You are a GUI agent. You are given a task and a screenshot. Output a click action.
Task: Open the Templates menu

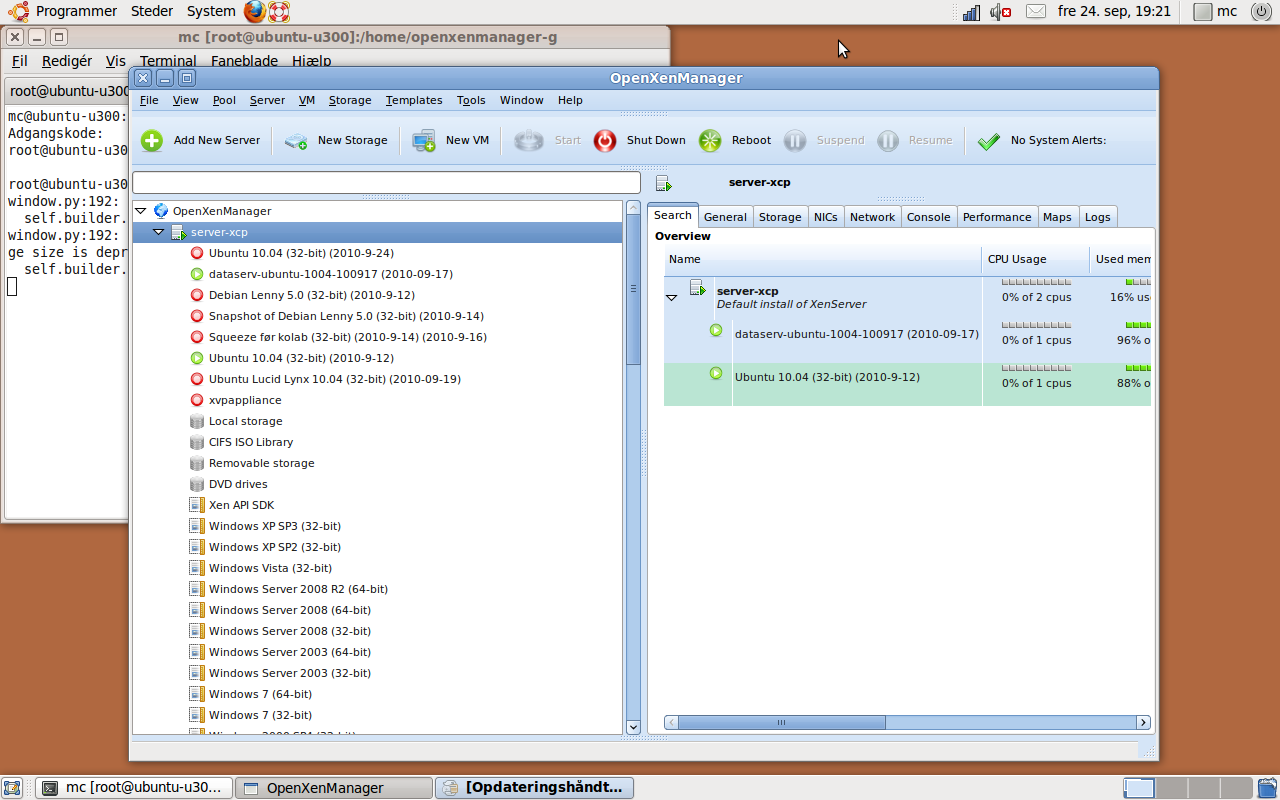[x=413, y=100]
